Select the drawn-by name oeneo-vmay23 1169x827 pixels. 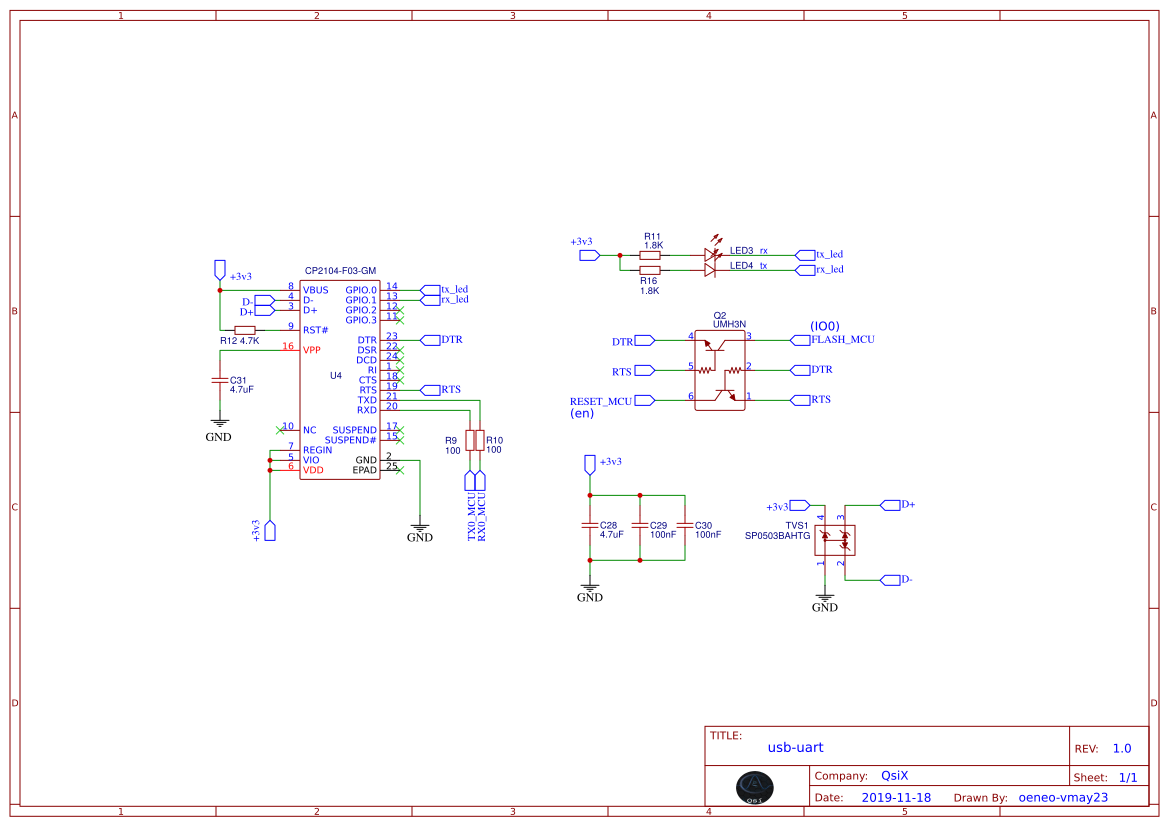pos(1065,797)
